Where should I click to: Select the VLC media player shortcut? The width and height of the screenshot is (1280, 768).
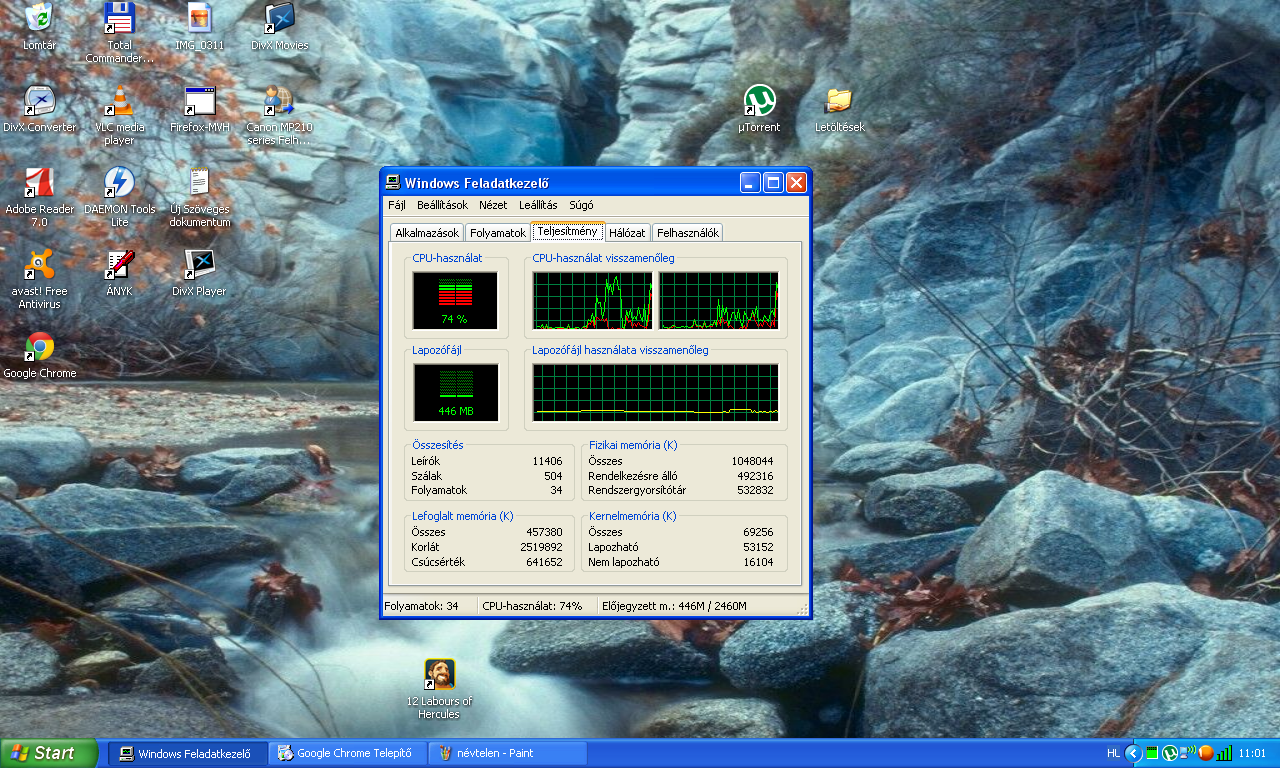(x=120, y=102)
